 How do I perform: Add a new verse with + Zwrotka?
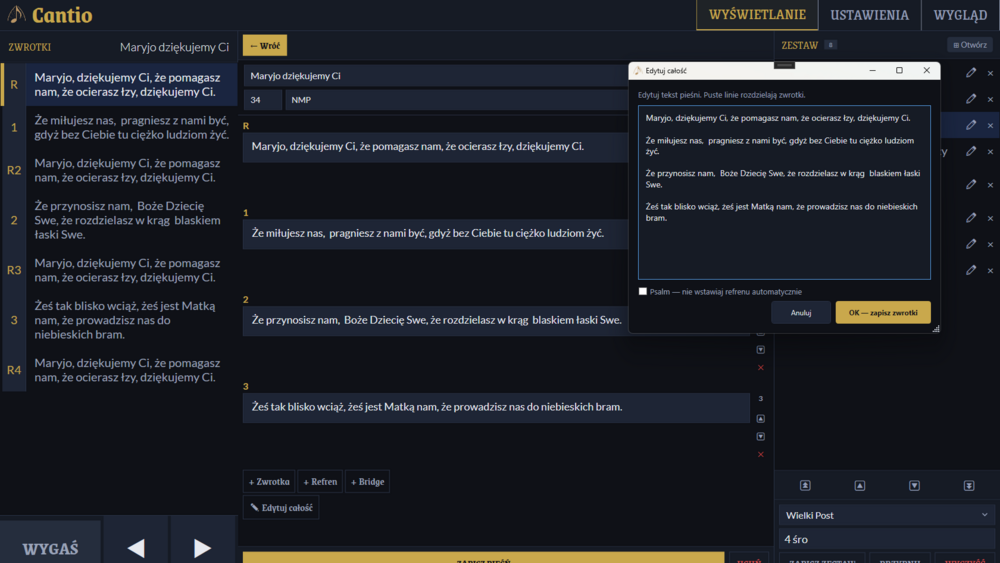[x=269, y=481]
